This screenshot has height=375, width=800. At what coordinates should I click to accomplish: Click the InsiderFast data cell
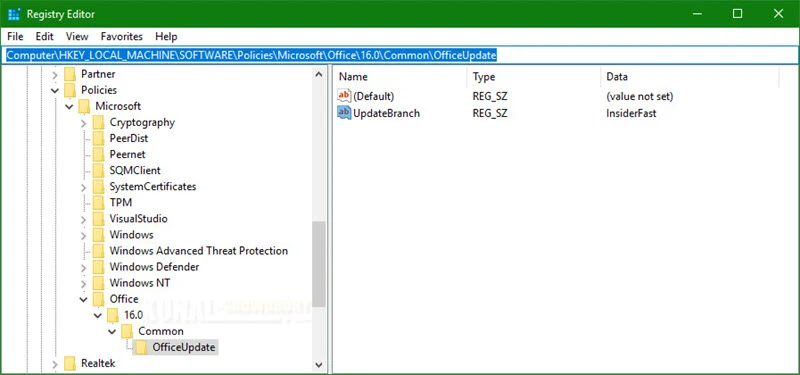pos(631,113)
